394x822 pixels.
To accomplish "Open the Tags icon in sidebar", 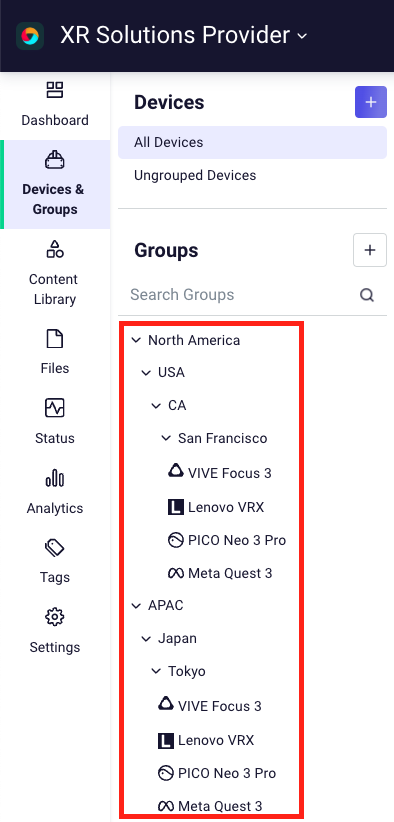I will point(54,548).
